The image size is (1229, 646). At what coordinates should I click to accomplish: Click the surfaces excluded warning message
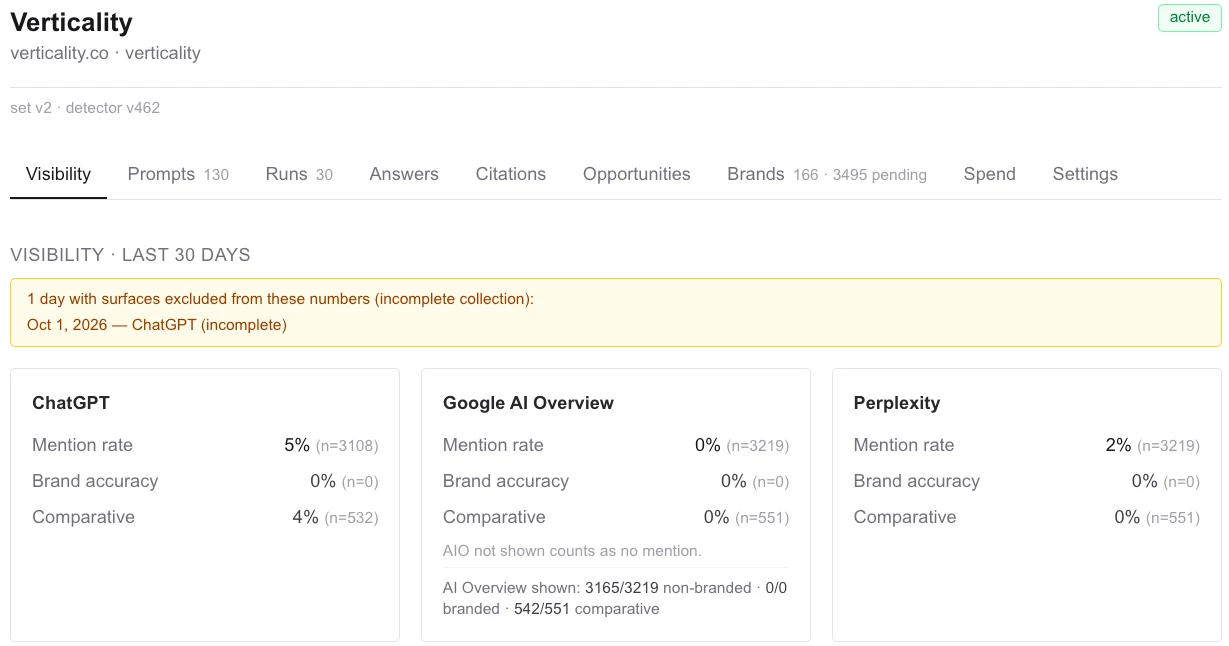click(x=280, y=299)
